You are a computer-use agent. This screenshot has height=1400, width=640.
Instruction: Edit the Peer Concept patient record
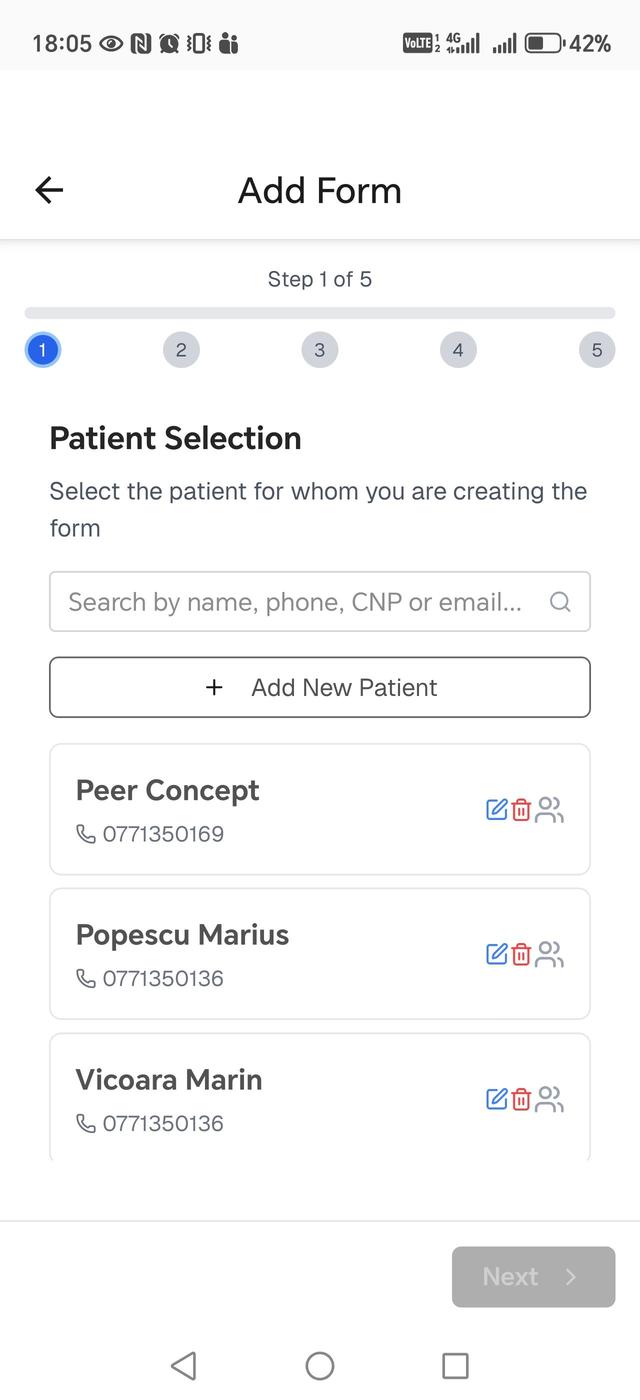tap(496, 810)
